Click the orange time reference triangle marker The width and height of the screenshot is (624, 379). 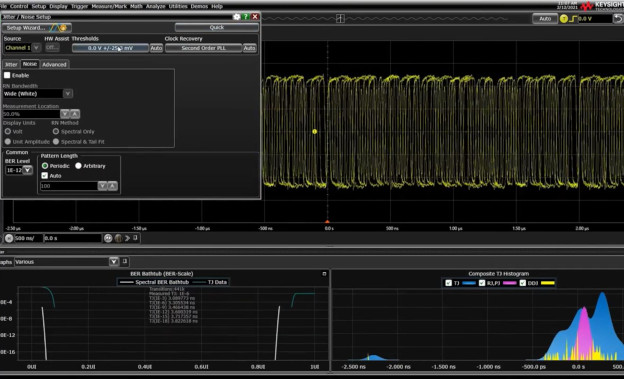tap(327, 221)
